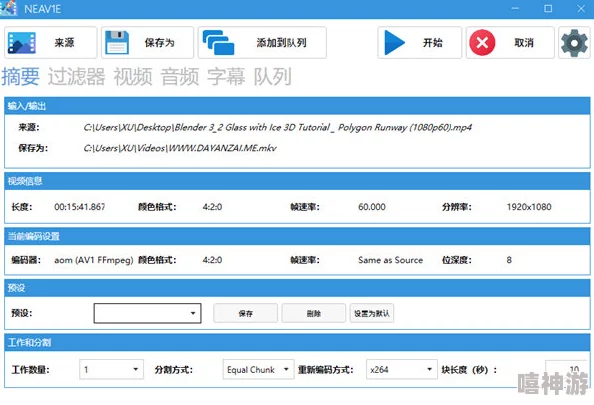Click the 保存 preset save button

(x=245, y=313)
